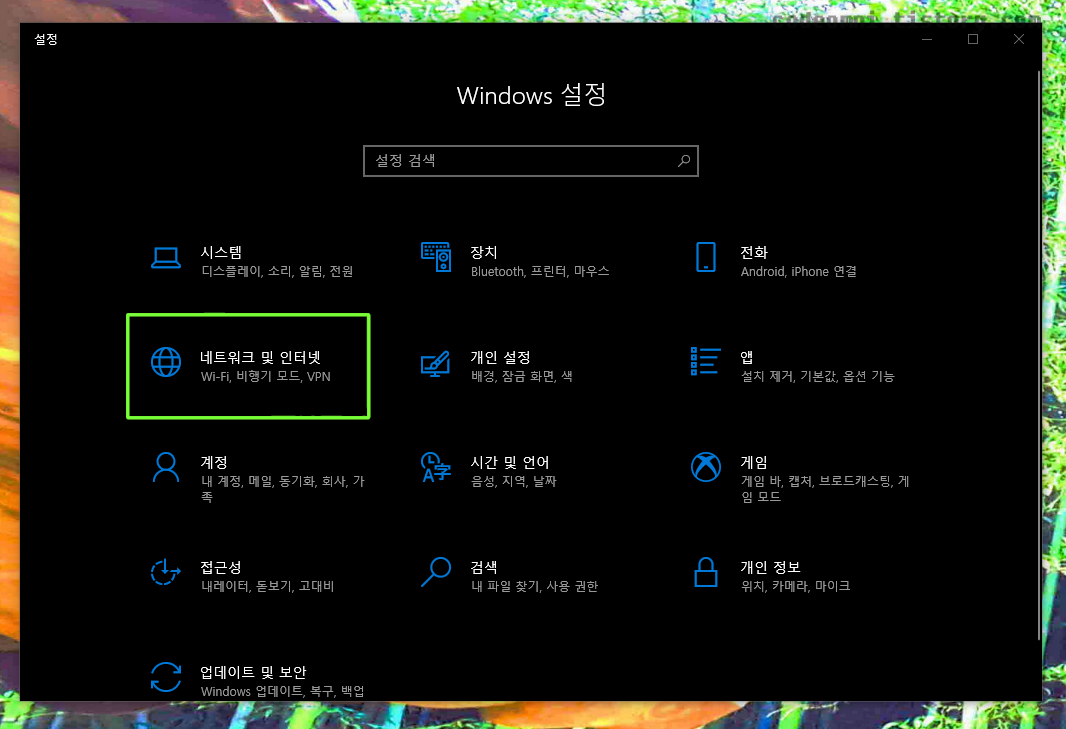Screen dimensions: 1066x729
Task: Open the 시스템 settings title
Action: pos(221,252)
